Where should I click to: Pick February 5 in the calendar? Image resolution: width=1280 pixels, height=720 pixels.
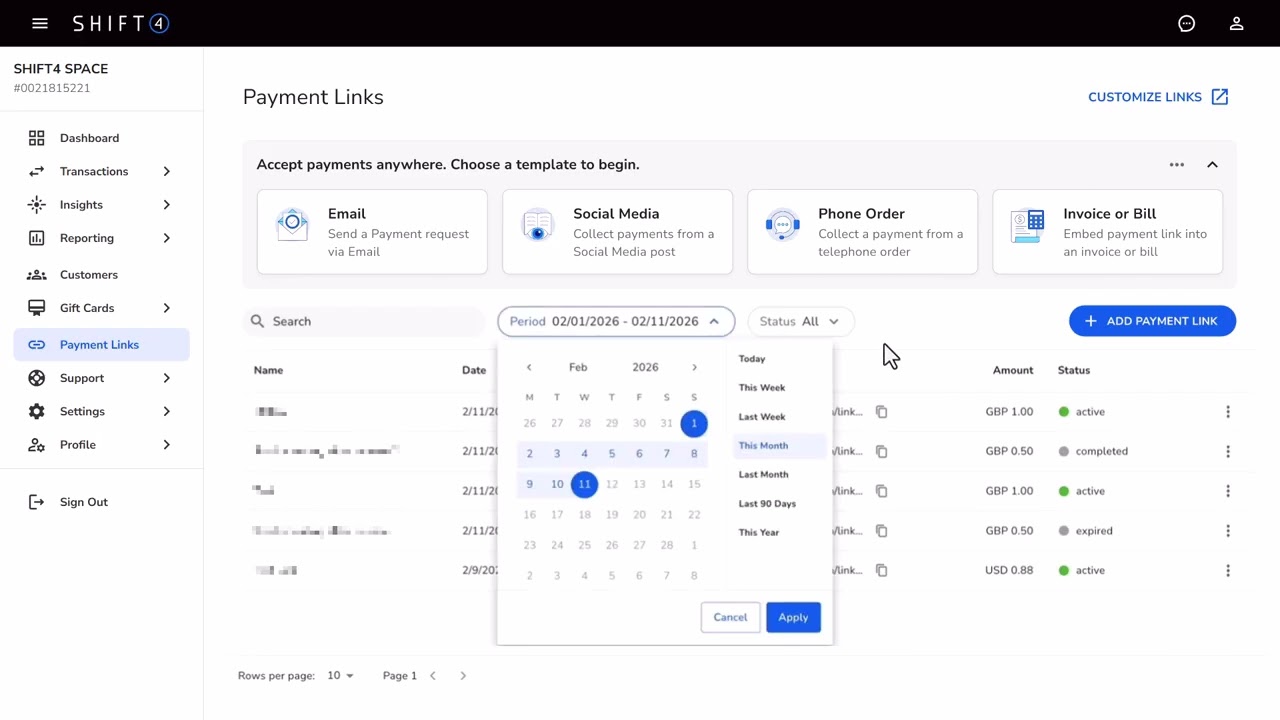pos(612,454)
